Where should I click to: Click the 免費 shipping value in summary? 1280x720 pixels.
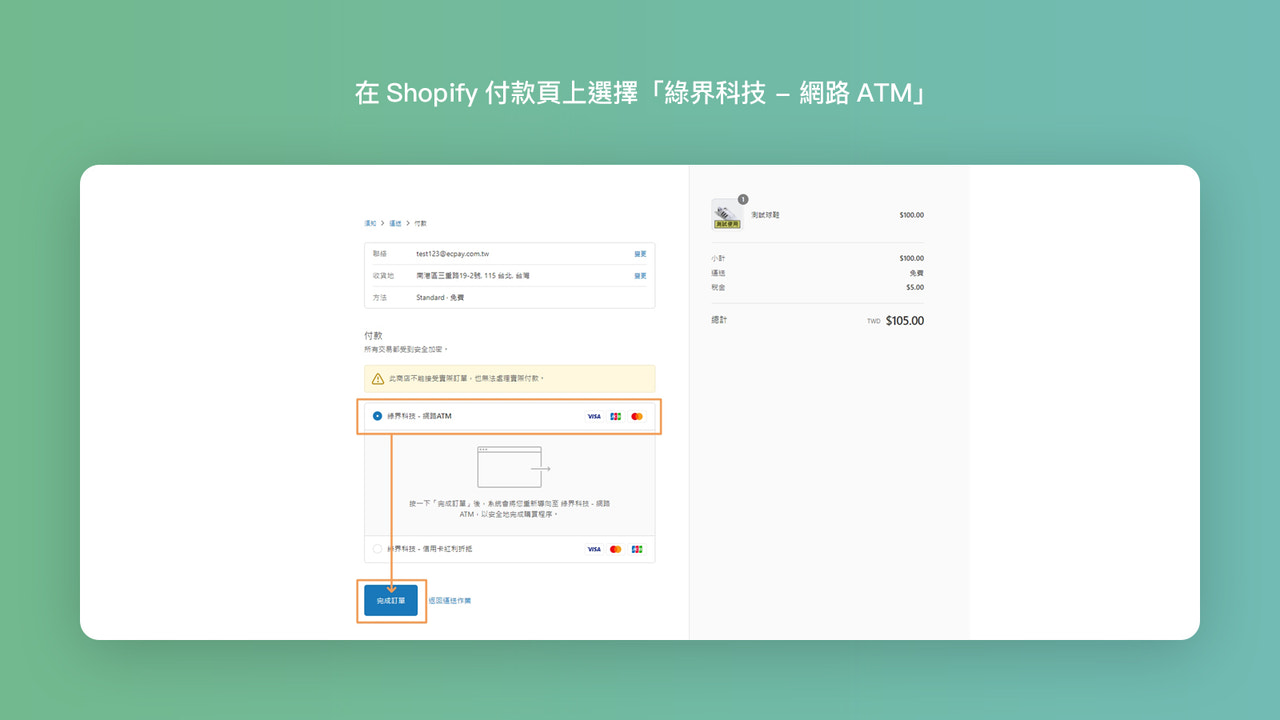[x=917, y=273]
